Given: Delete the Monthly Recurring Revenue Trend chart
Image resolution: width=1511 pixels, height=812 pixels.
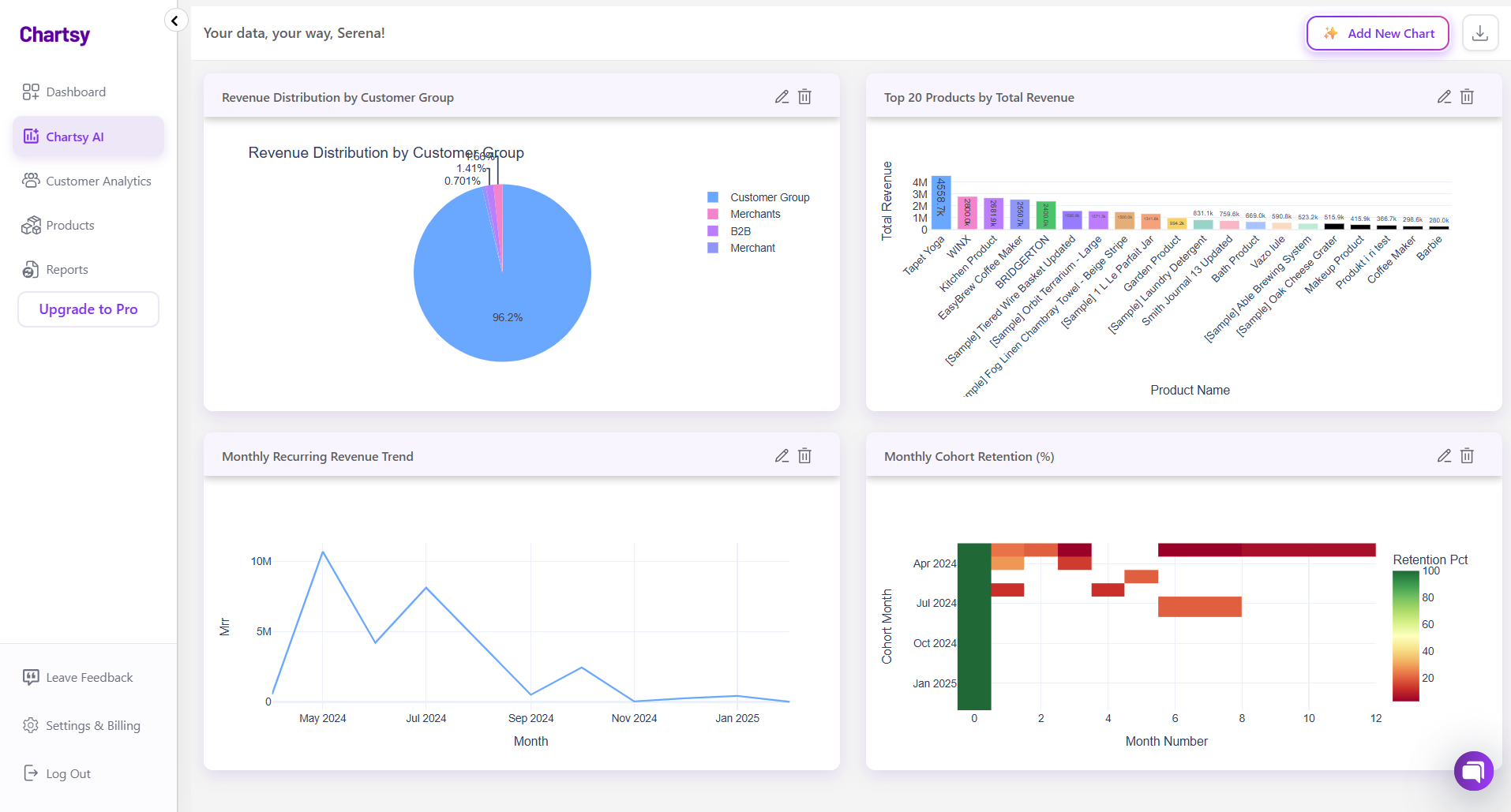Looking at the screenshot, I should 804,455.
